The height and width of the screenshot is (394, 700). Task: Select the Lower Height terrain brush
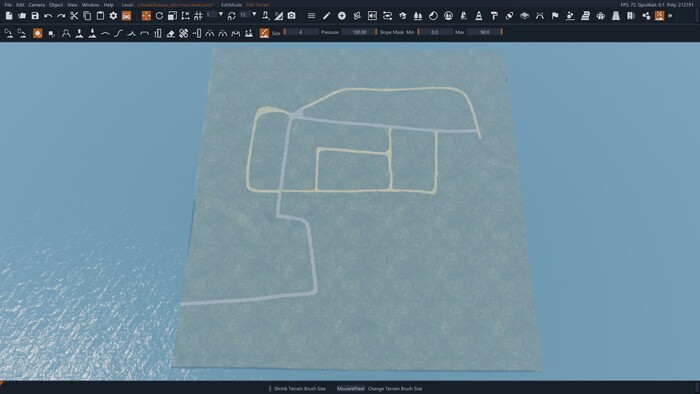pos(92,33)
